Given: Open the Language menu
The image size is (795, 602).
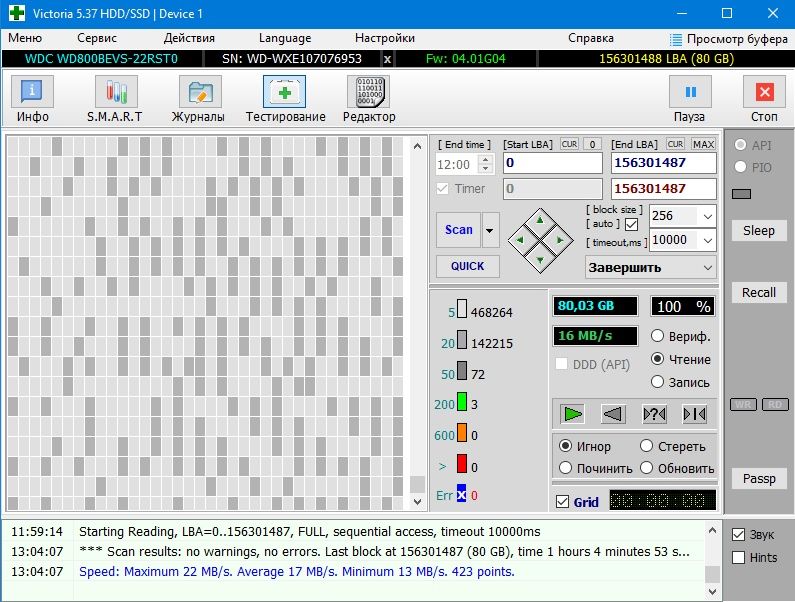Looking at the screenshot, I should [285, 38].
